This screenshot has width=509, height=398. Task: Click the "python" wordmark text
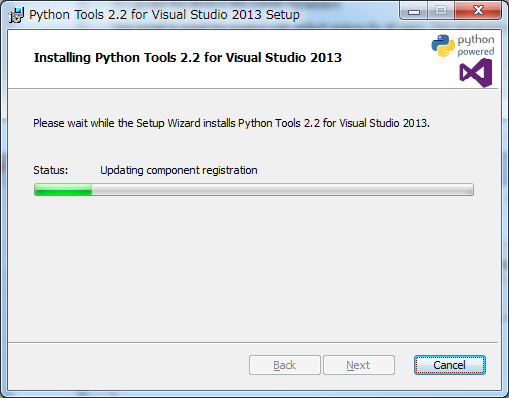pos(476,40)
